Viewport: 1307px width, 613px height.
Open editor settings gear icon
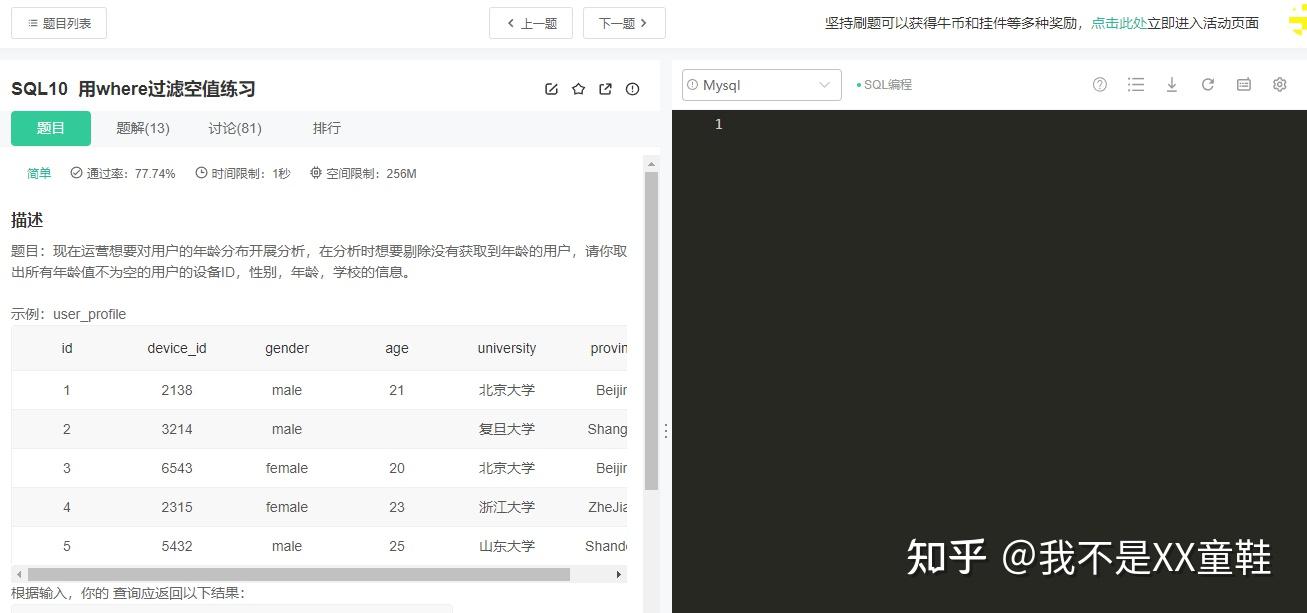pos(1279,85)
